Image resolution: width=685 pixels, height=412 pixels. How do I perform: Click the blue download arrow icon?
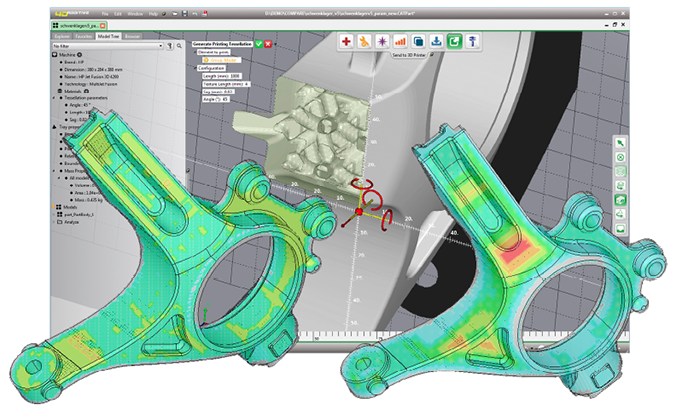pyautogui.click(x=436, y=41)
